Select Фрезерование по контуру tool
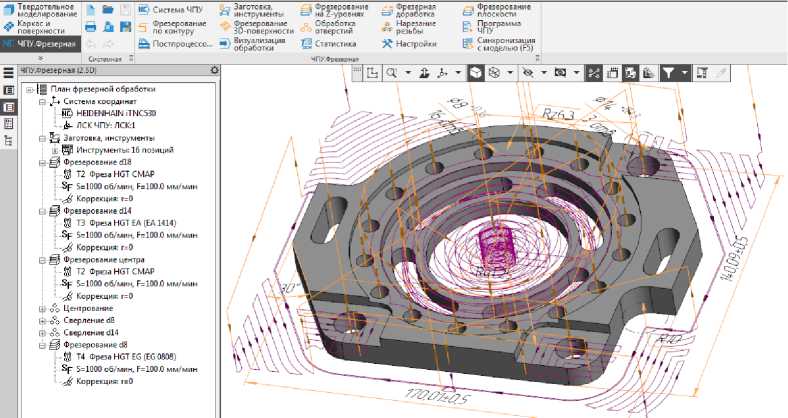This screenshot has width=788, height=418. pos(172,27)
